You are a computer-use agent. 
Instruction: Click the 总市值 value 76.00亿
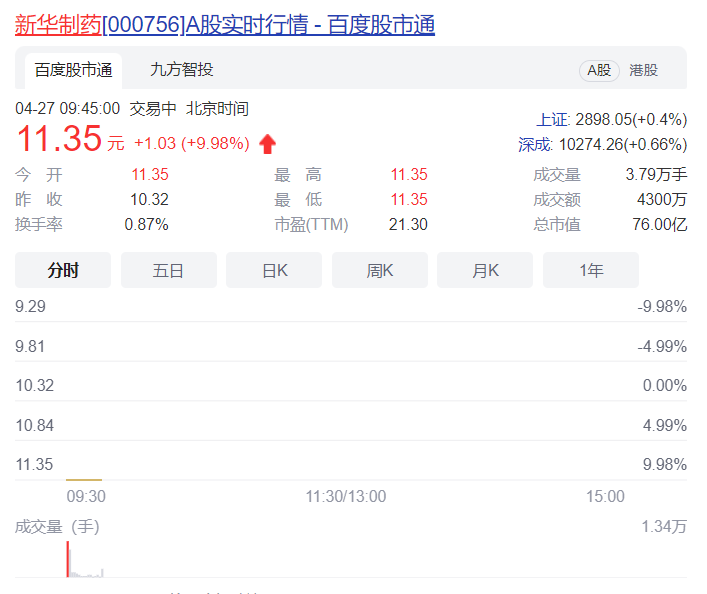pos(659,224)
